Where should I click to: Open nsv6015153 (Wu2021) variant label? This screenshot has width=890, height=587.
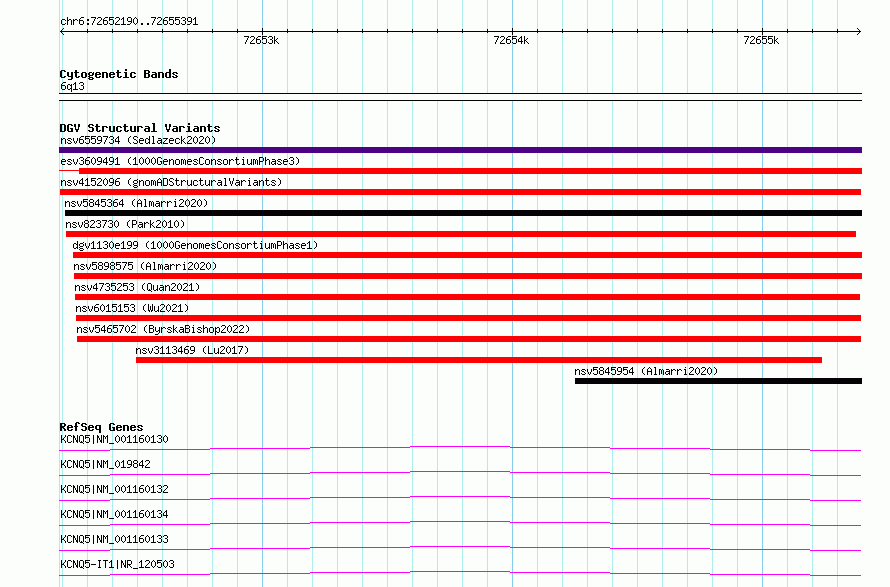[132, 308]
